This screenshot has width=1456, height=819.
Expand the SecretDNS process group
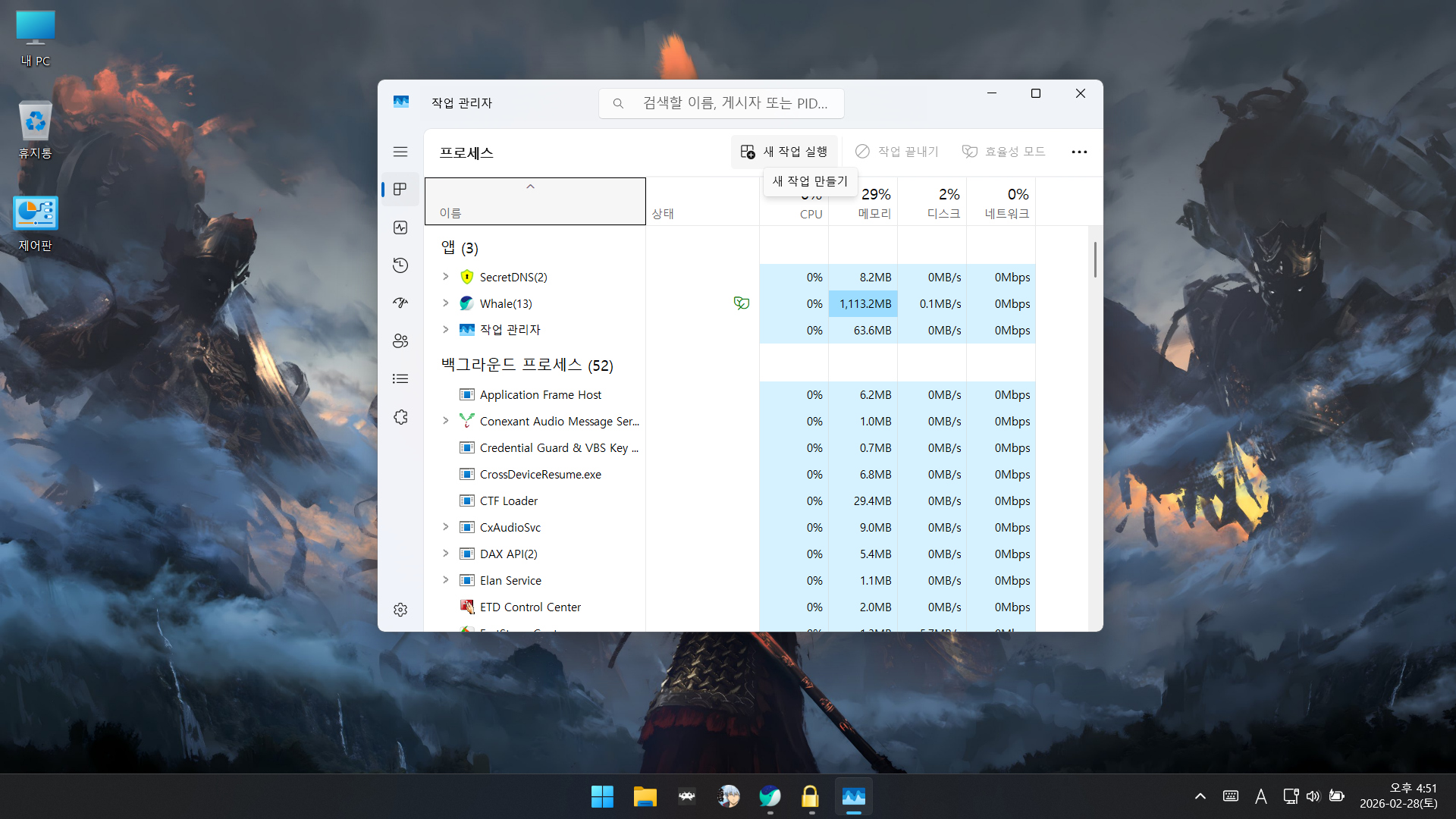446,277
